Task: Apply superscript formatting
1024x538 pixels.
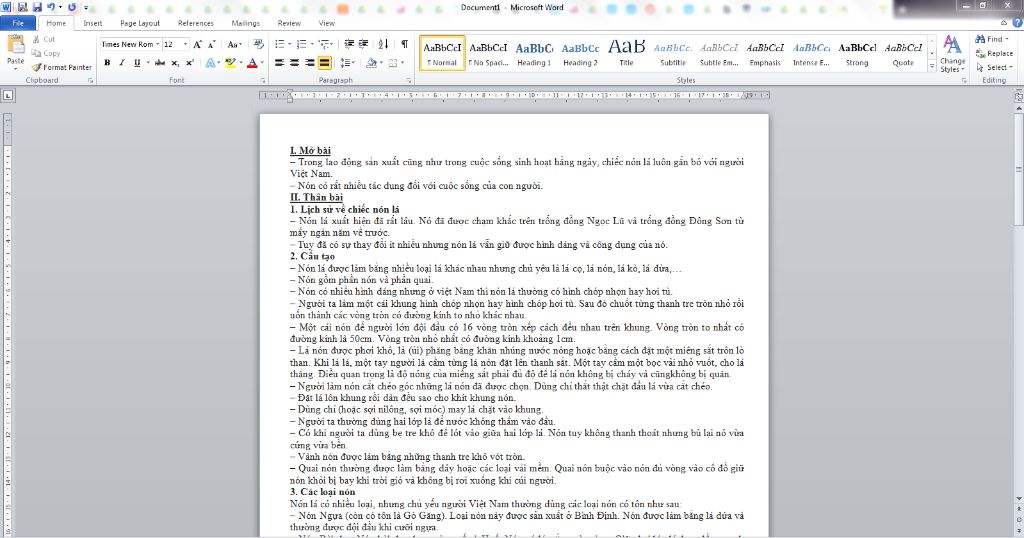Action: click(x=189, y=63)
